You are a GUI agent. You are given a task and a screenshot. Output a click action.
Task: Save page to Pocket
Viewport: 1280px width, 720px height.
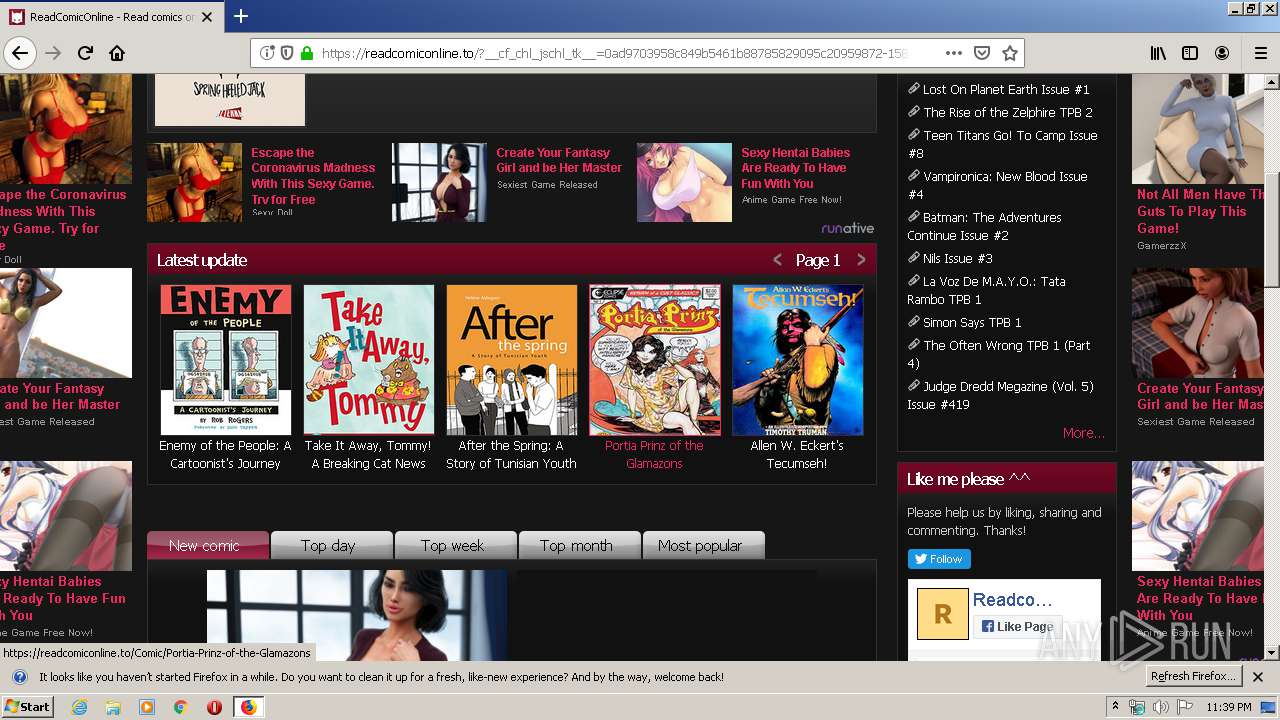[x=982, y=53]
